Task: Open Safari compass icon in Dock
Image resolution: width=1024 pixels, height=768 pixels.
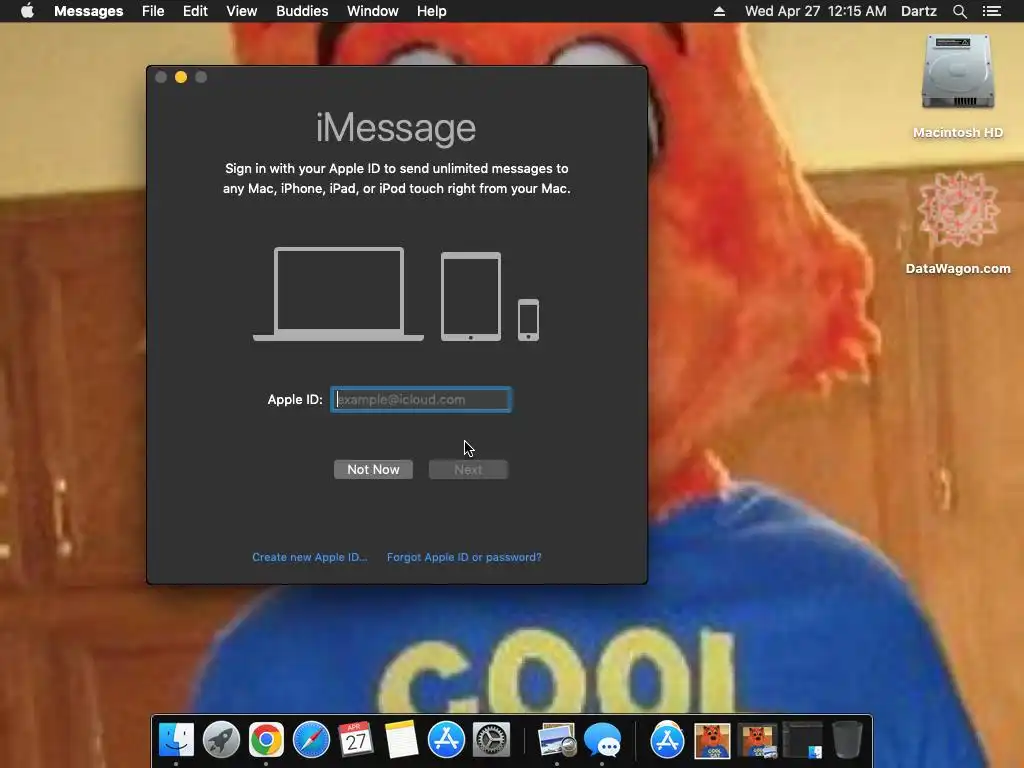Action: point(312,740)
